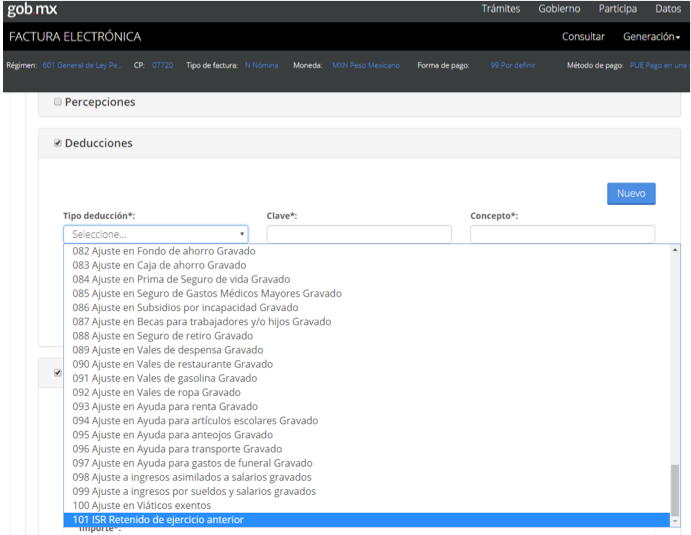Open the Datos menu item
This screenshot has height=535, width=691.
[x=668, y=9]
